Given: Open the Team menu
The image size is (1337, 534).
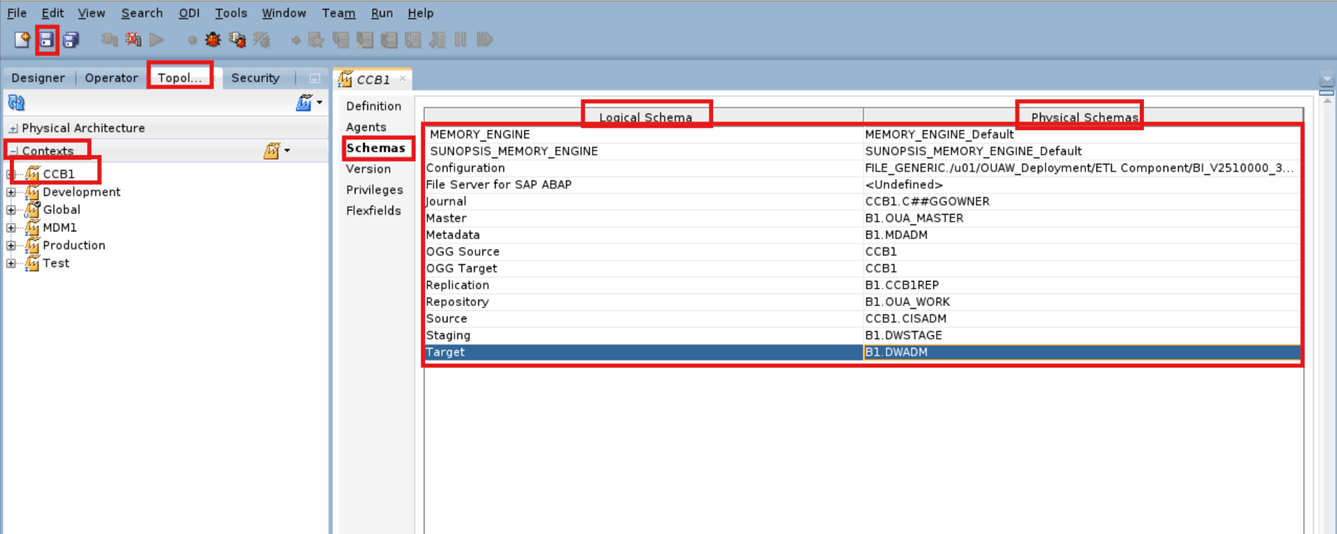Looking at the screenshot, I should click(338, 13).
